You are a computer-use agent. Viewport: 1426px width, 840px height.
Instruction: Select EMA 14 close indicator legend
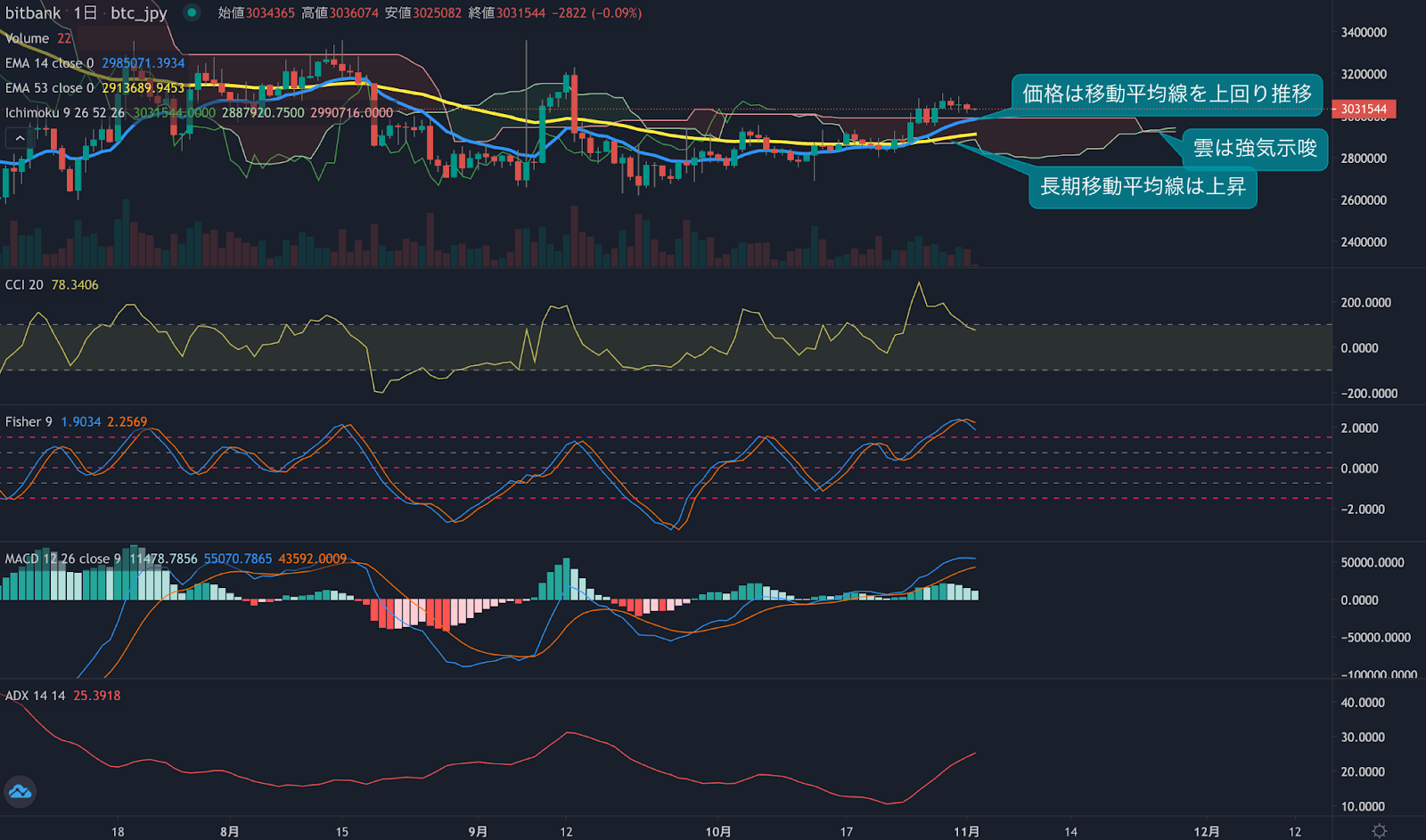[x=49, y=63]
